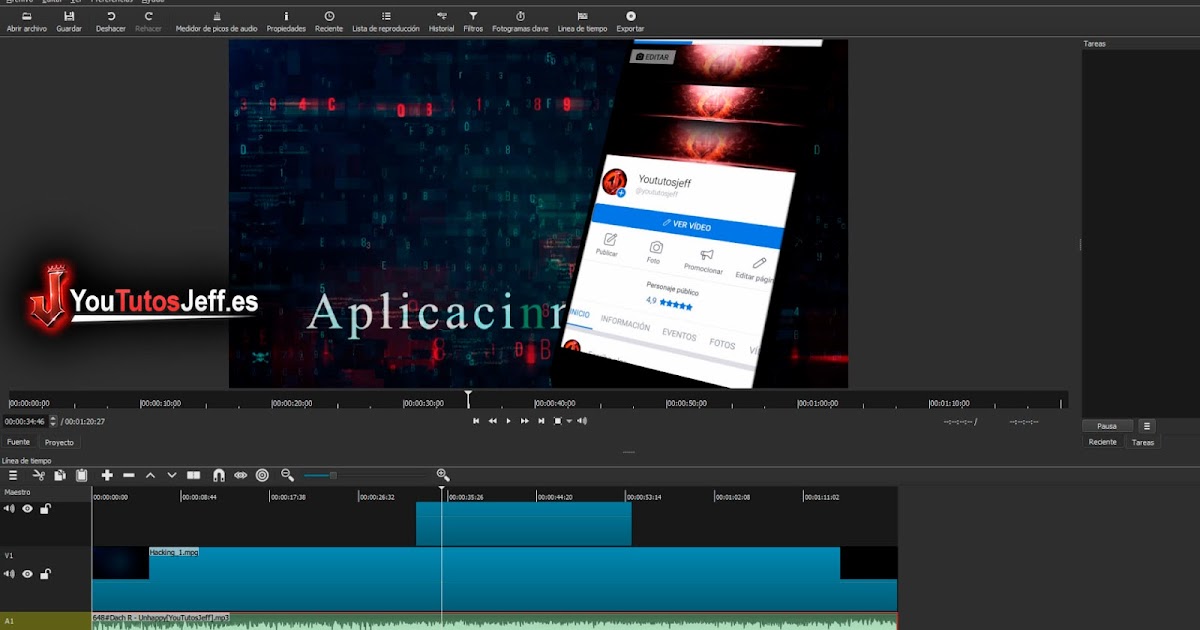Switch to the Proyecto tab
Screen dimensions: 1200x630
click(x=59, y=442)
